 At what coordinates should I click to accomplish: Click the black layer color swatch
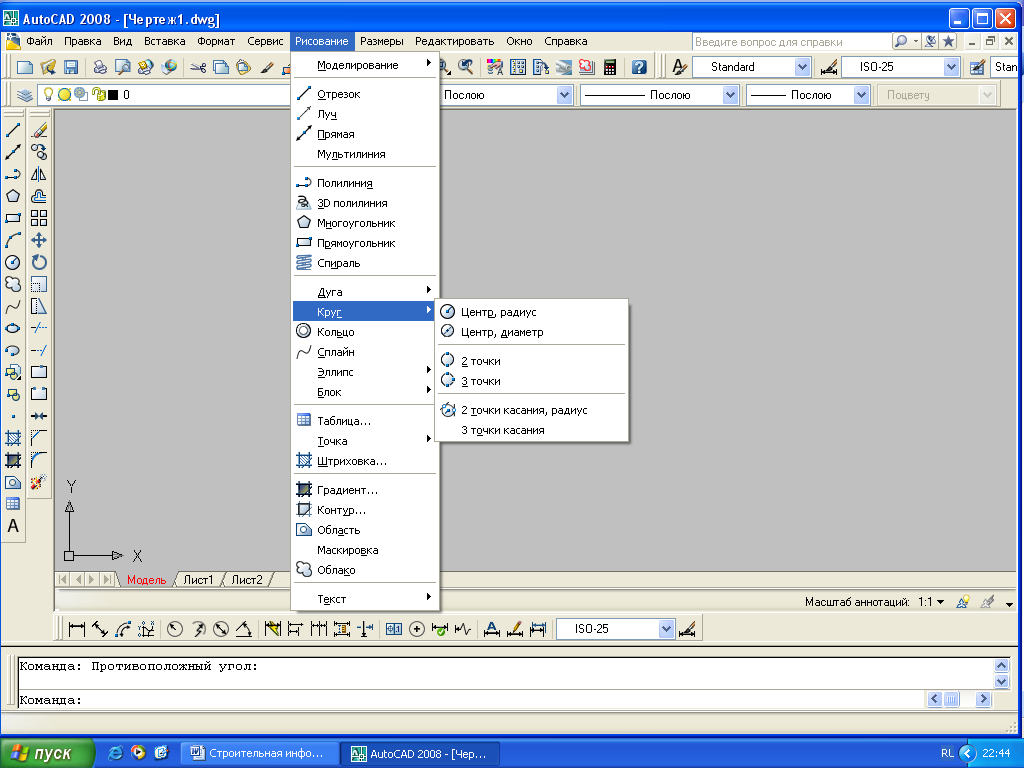coord(113,95)
